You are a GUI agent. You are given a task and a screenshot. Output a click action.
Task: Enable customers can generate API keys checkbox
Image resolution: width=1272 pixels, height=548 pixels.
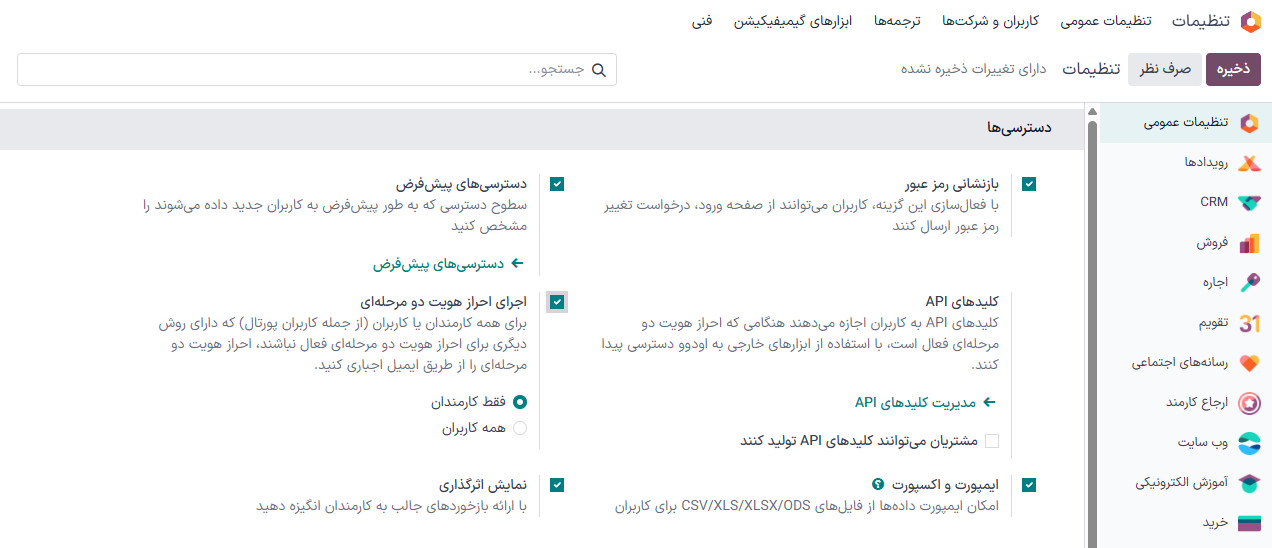(x=992, y=441)
